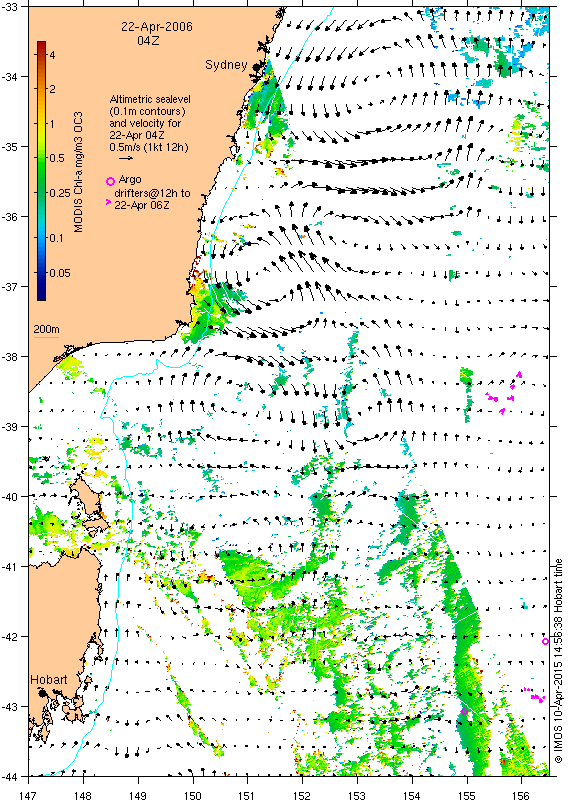The height and width of the screenshot is (800, 570).
Task: Click the longitude 147 axis label
Action: 28,794
